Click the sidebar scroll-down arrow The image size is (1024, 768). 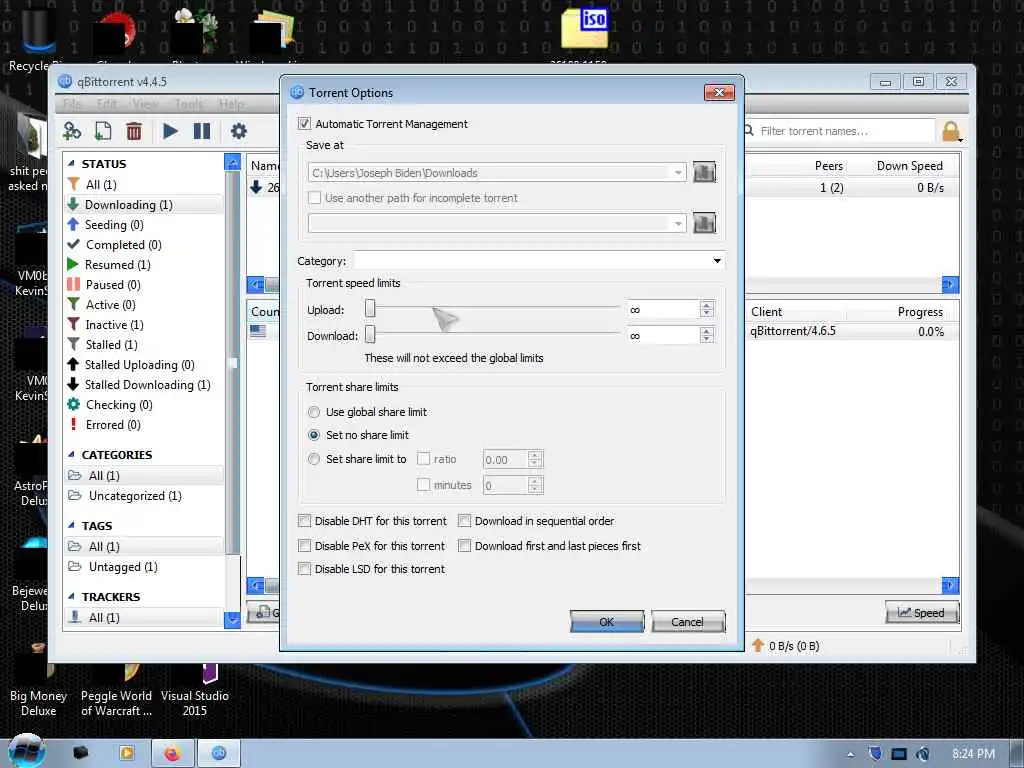232,620
